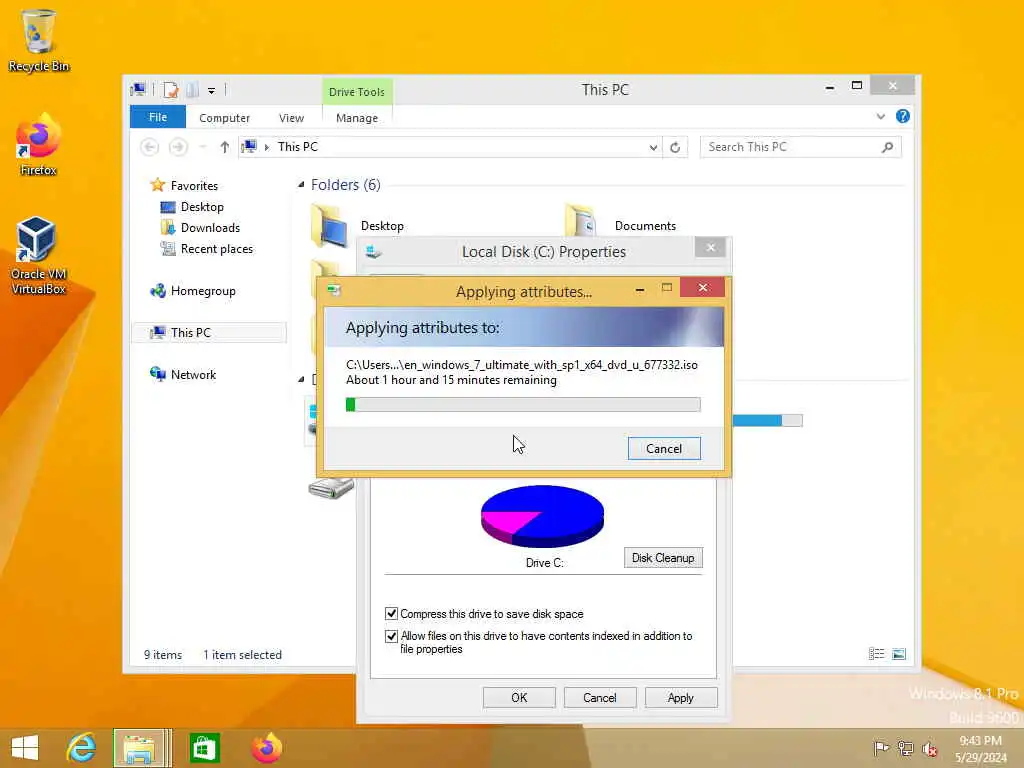Open the Oracle VM VirtualBox desktop shortcut
Screen dimensions: 1024x768
[x=38, y=255]
